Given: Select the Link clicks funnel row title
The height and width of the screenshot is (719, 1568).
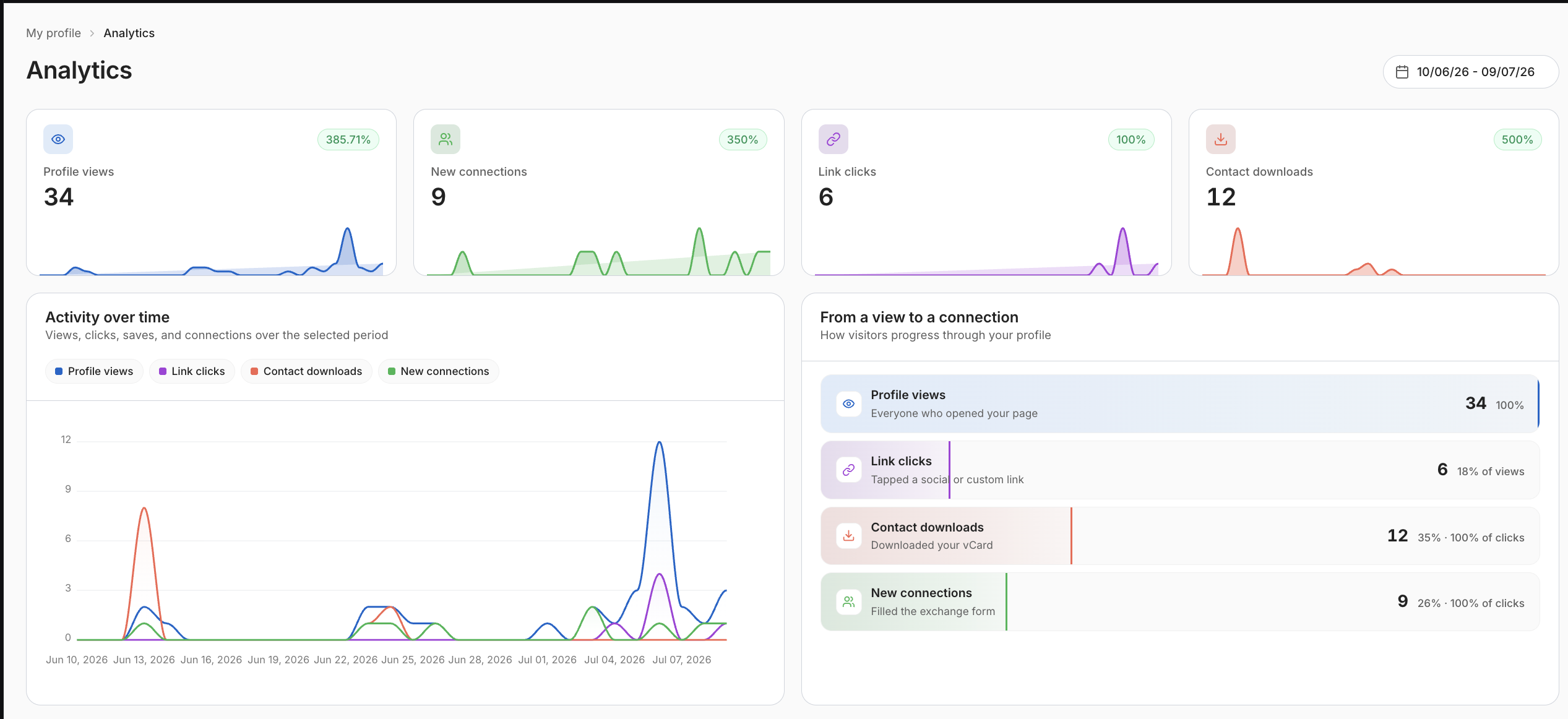Looking at the screenshot, I should [x=901, y=461].
